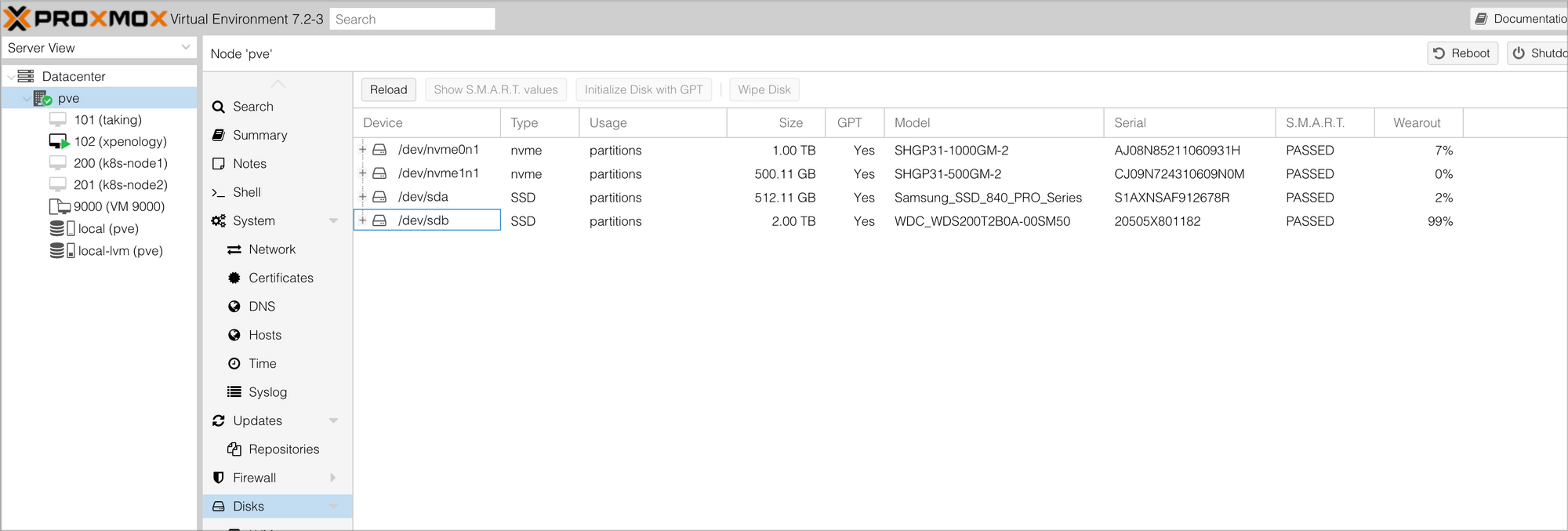Click the Reload button
Viewport: 1568px width, 531px height.
click(388, 89)
